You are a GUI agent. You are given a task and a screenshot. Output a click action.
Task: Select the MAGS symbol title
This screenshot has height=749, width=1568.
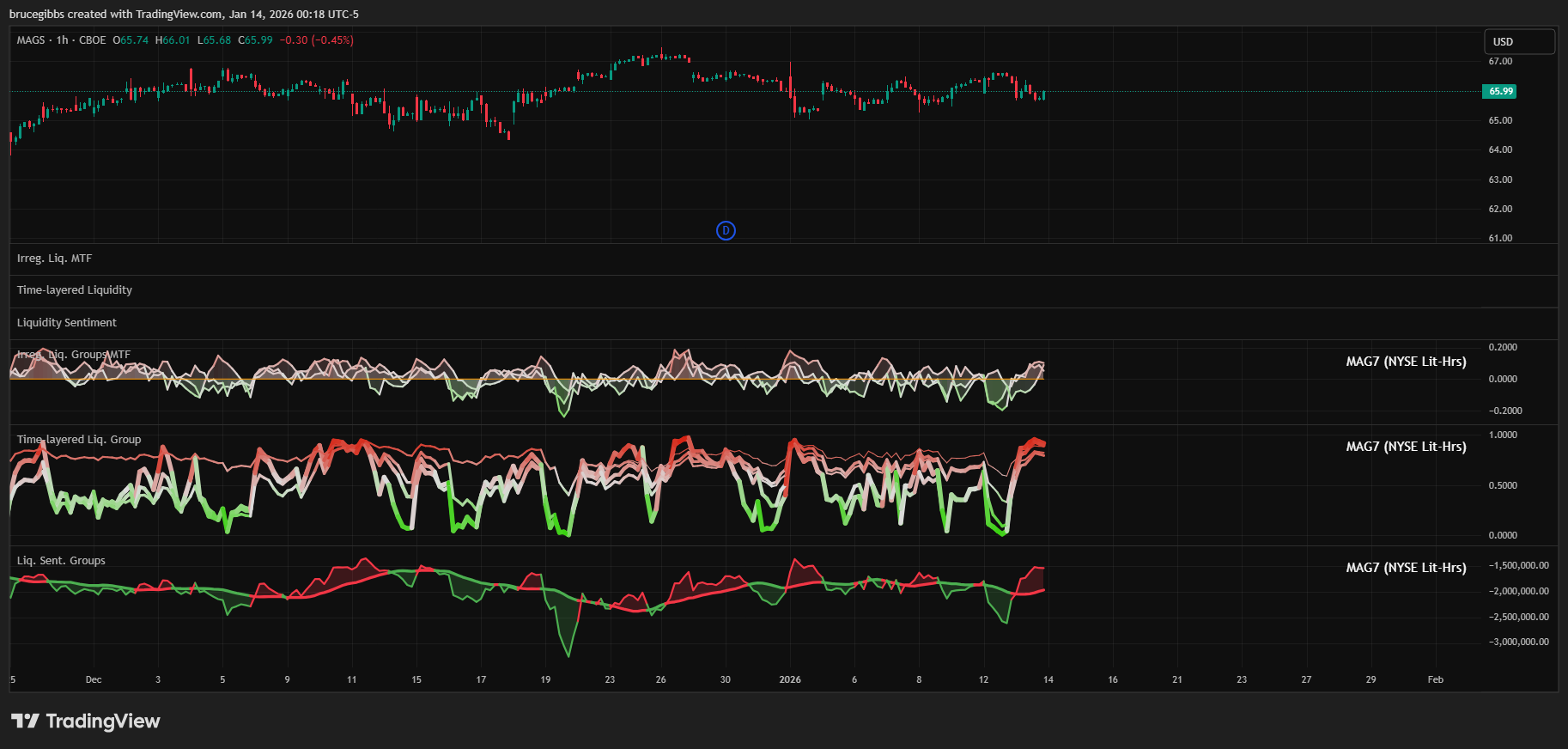coord(31,40)
